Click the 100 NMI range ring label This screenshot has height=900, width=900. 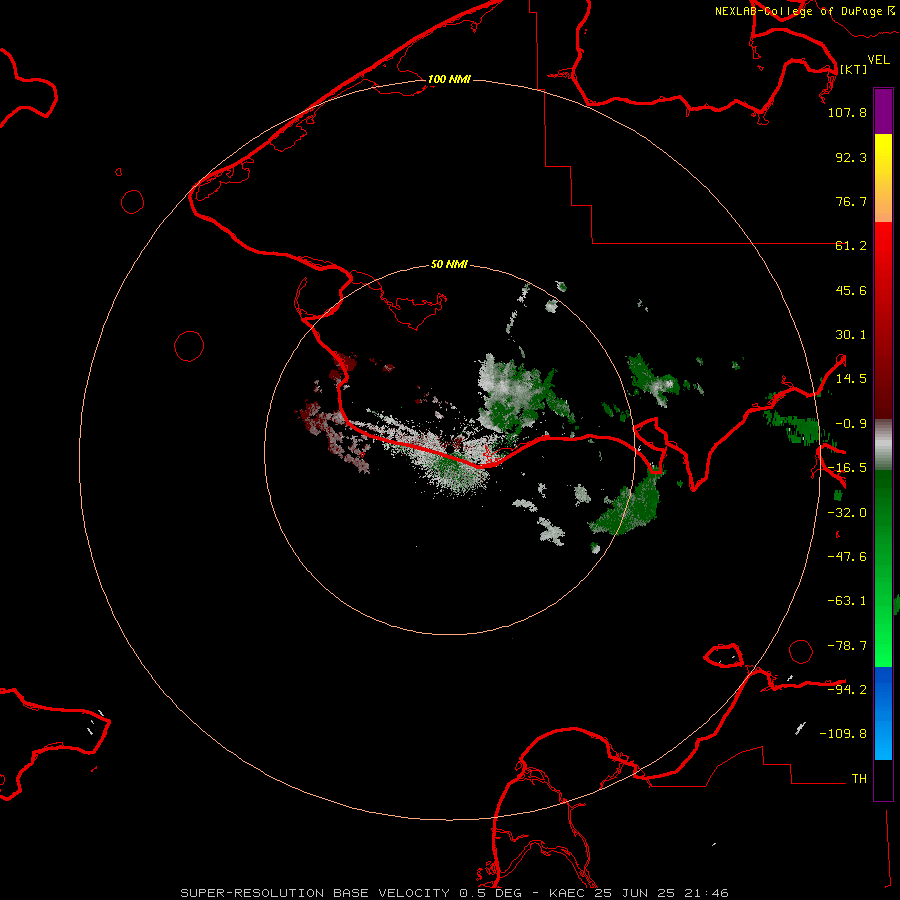point(449,79)
